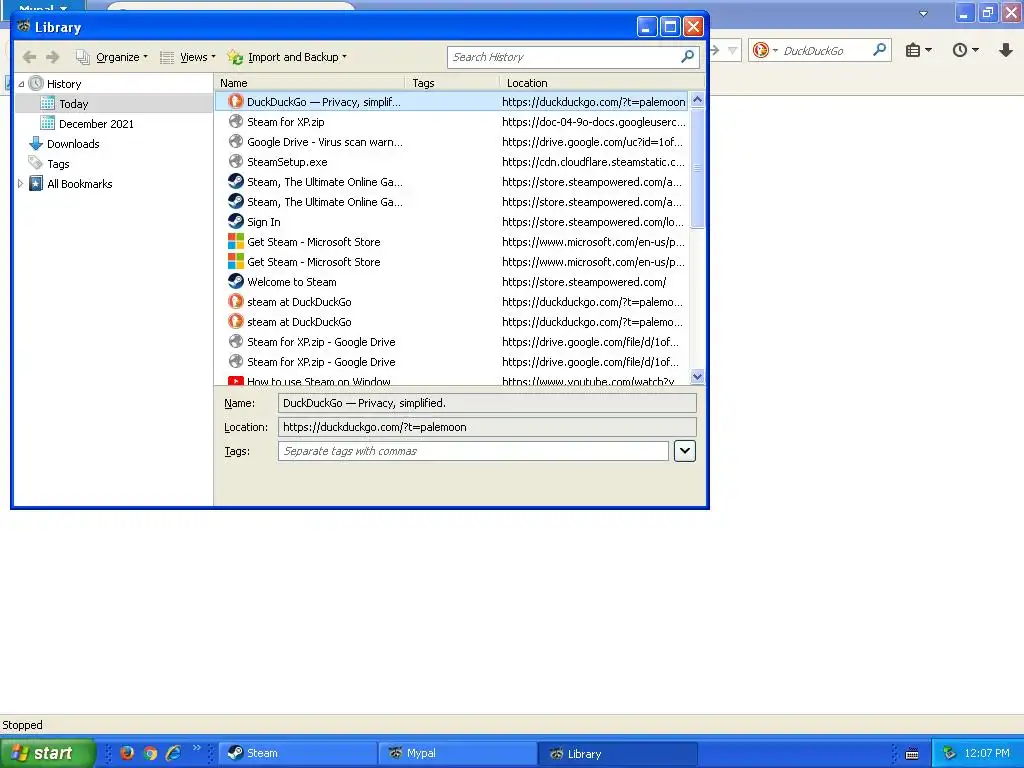Click the Tags input field

[473, 451]
